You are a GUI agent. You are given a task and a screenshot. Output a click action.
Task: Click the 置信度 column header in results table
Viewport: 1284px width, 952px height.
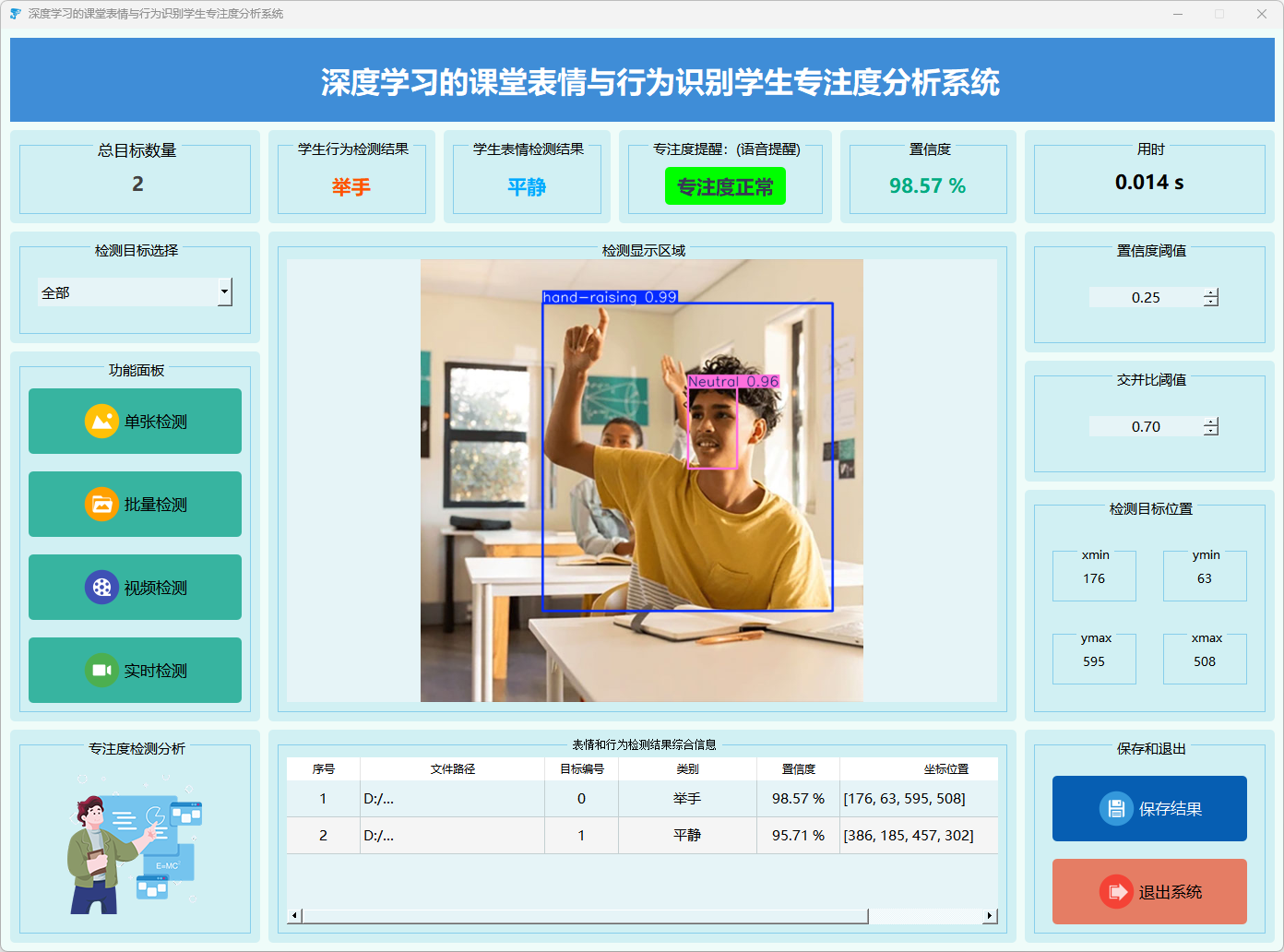[798, 769]
